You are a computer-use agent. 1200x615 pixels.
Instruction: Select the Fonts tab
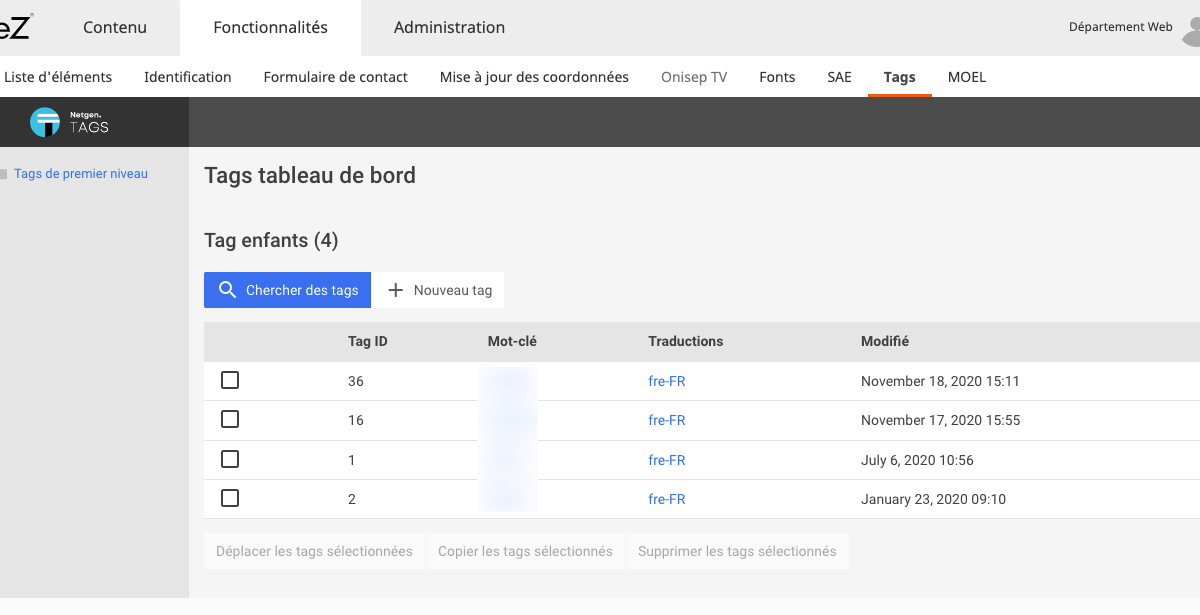point(777,76)
